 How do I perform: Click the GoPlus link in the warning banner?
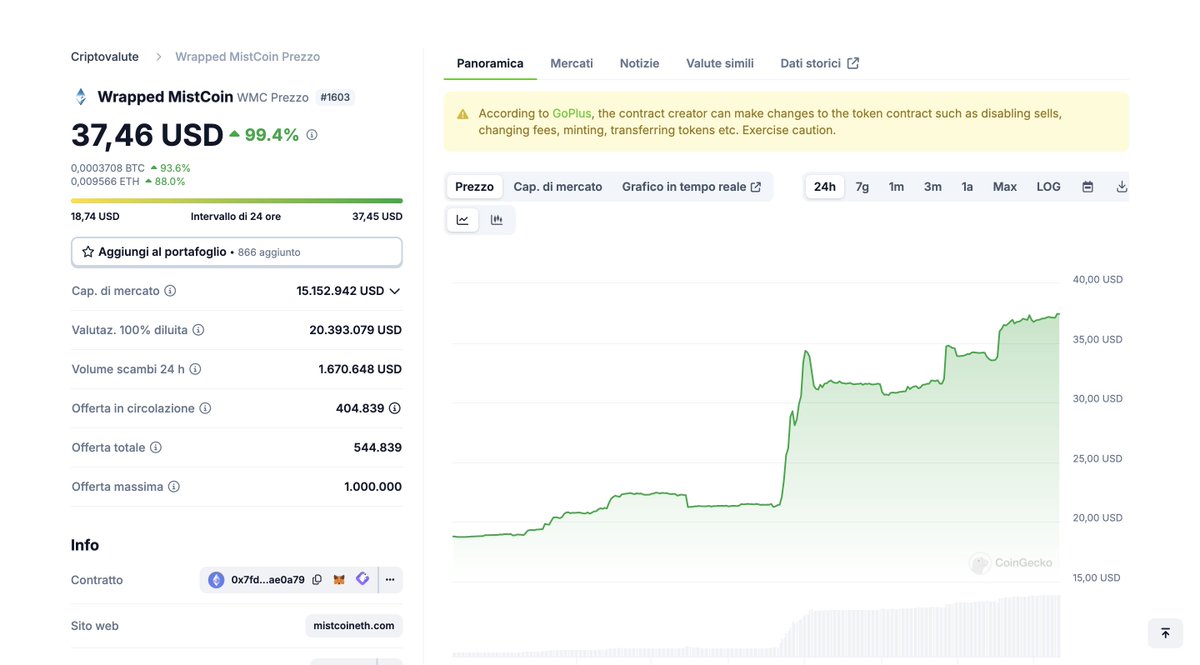tap(572, 114)
